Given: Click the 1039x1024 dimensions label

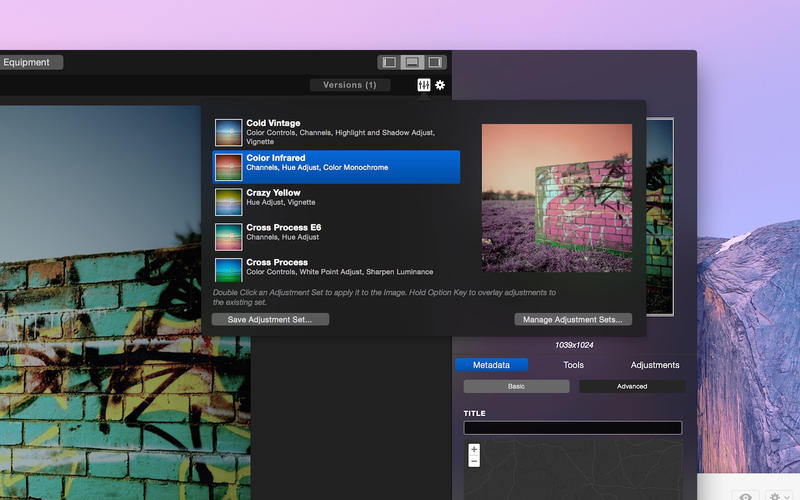Looking at the screenshot, I should 574,345.
